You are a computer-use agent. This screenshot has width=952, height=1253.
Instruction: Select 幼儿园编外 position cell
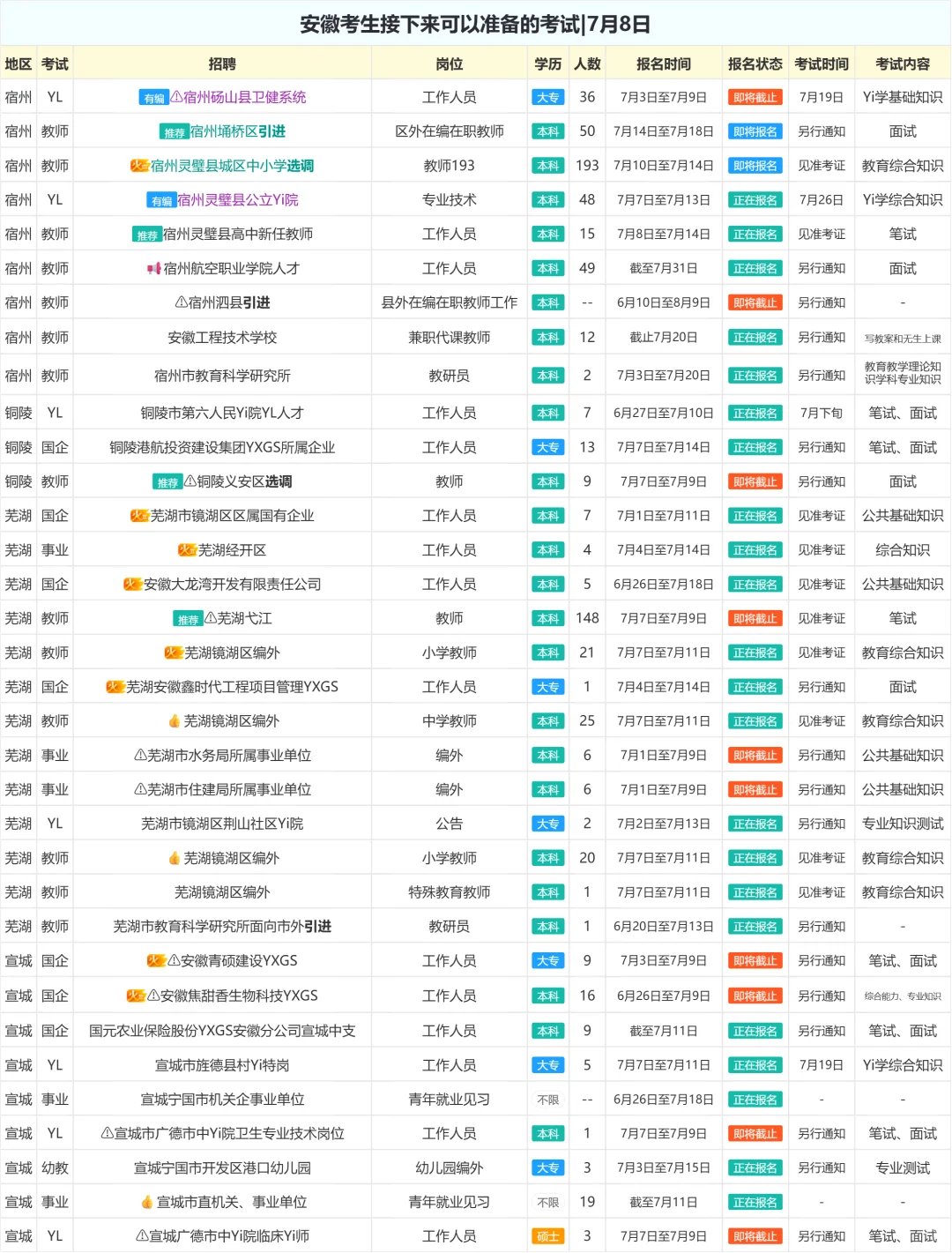[x=450, y=1168]
